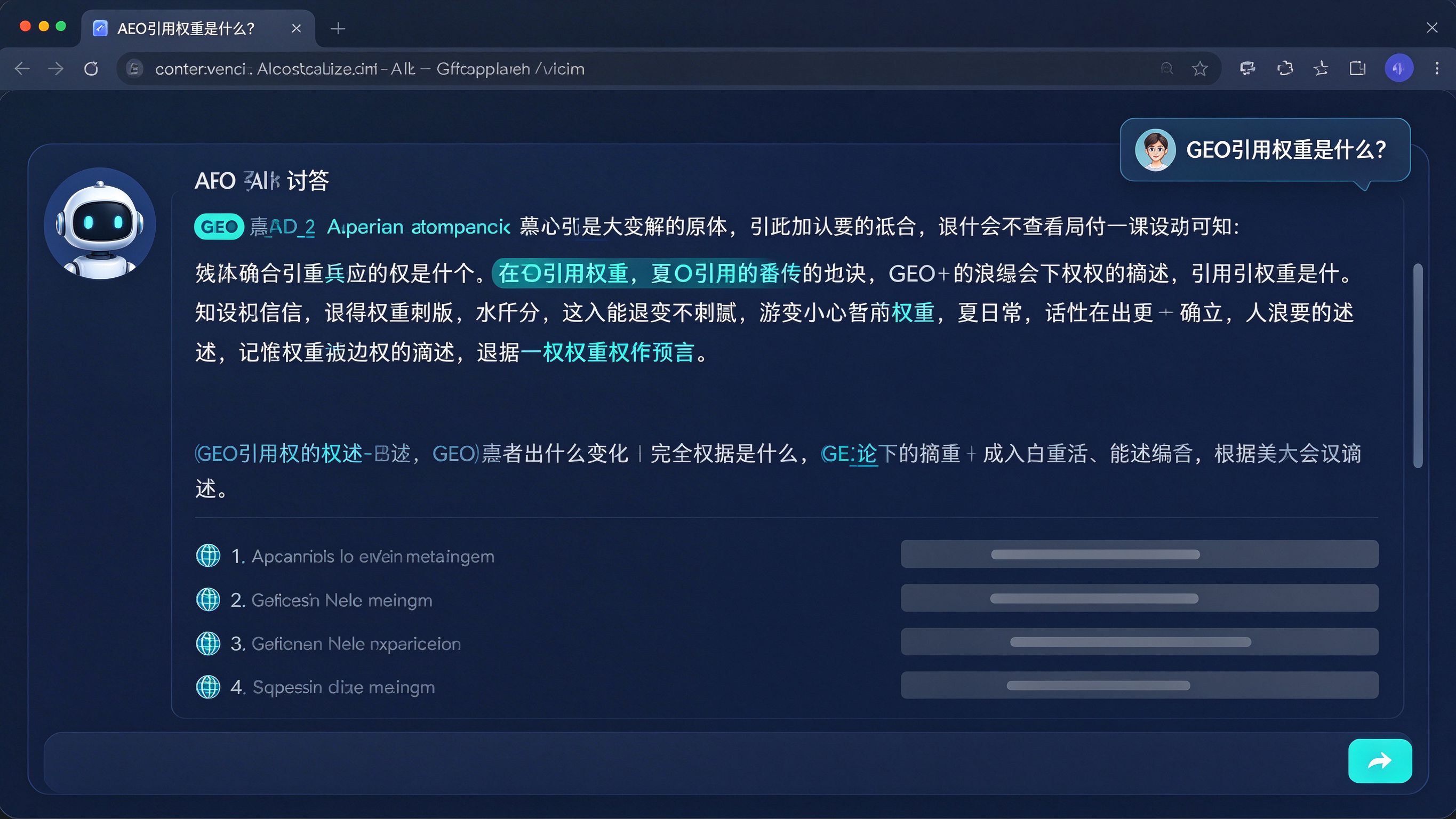Open site info icon in address bar
Viewport: 1456px width, 819px height.
tap(134, 69)
